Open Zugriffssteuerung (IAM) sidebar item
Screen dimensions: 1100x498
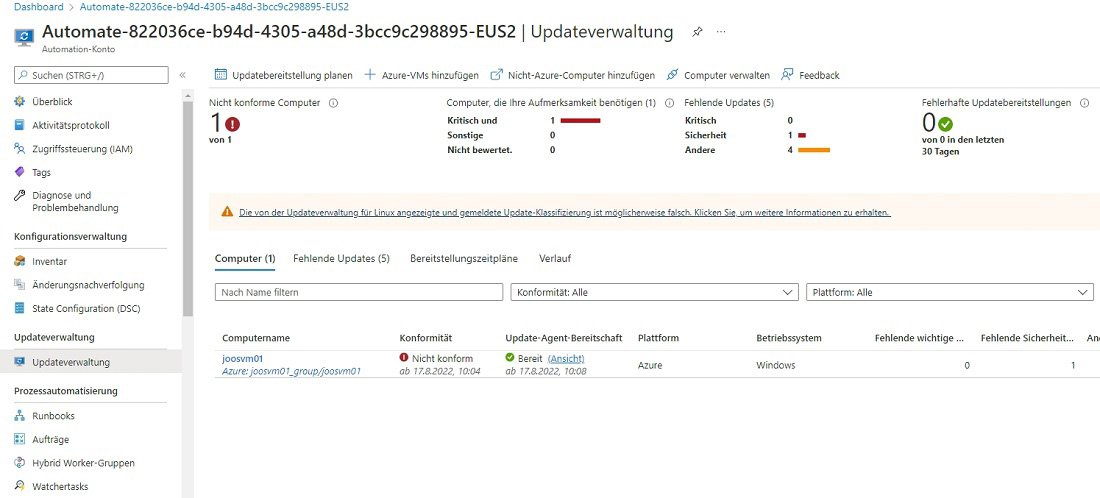(82, 149)
